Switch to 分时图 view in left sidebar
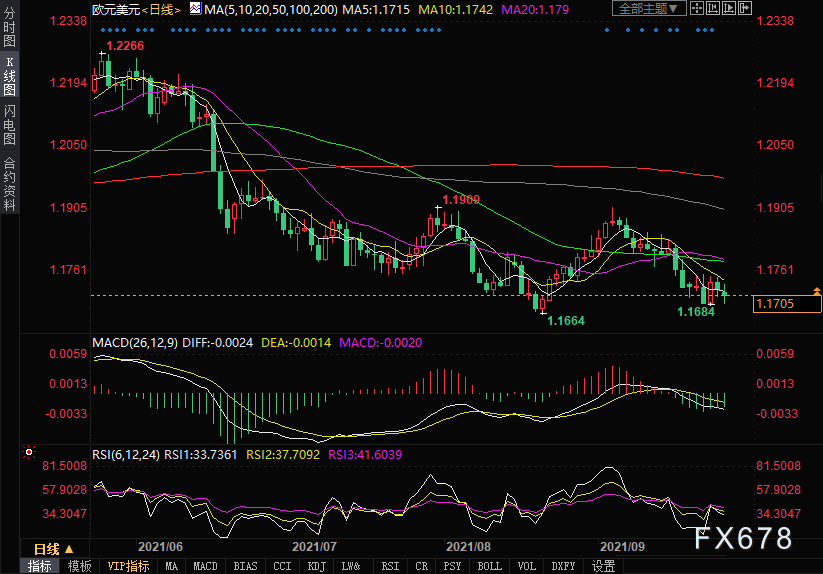 pos(10,30)
